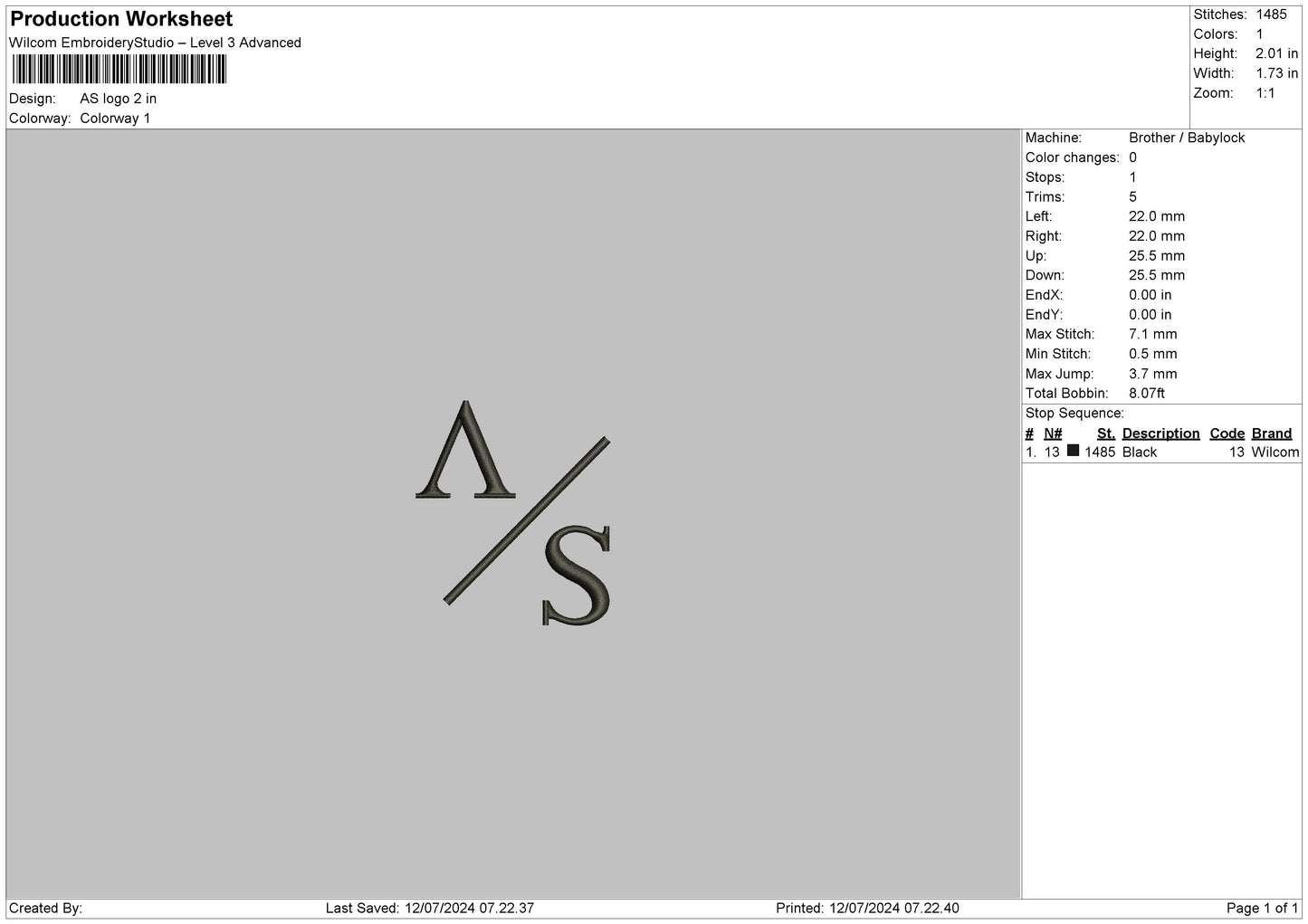1308x924 pixels.
Task: Click the Left value '22.0 mm'
Action: coord(1157,216)
